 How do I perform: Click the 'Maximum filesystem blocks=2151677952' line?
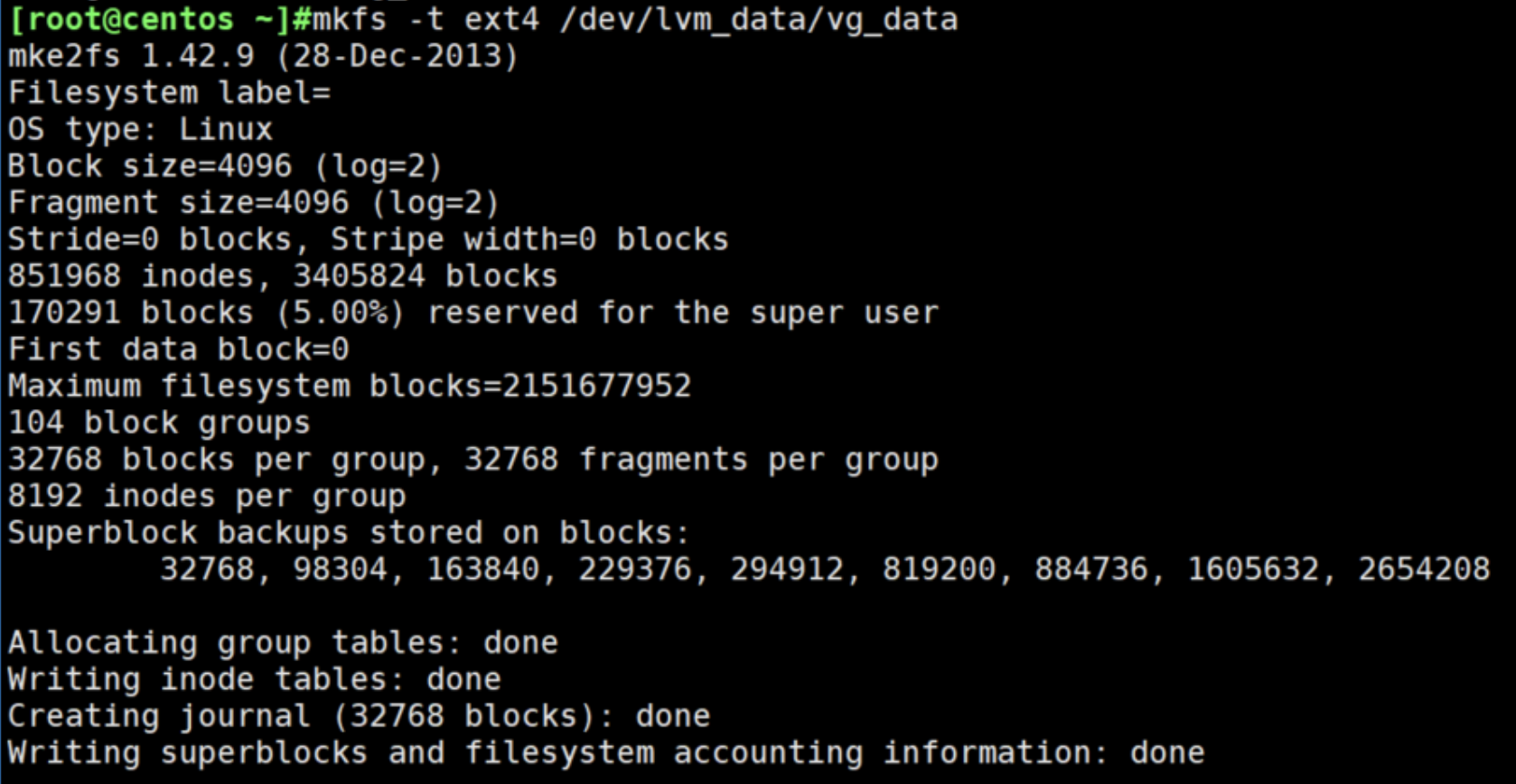[350, 386]
